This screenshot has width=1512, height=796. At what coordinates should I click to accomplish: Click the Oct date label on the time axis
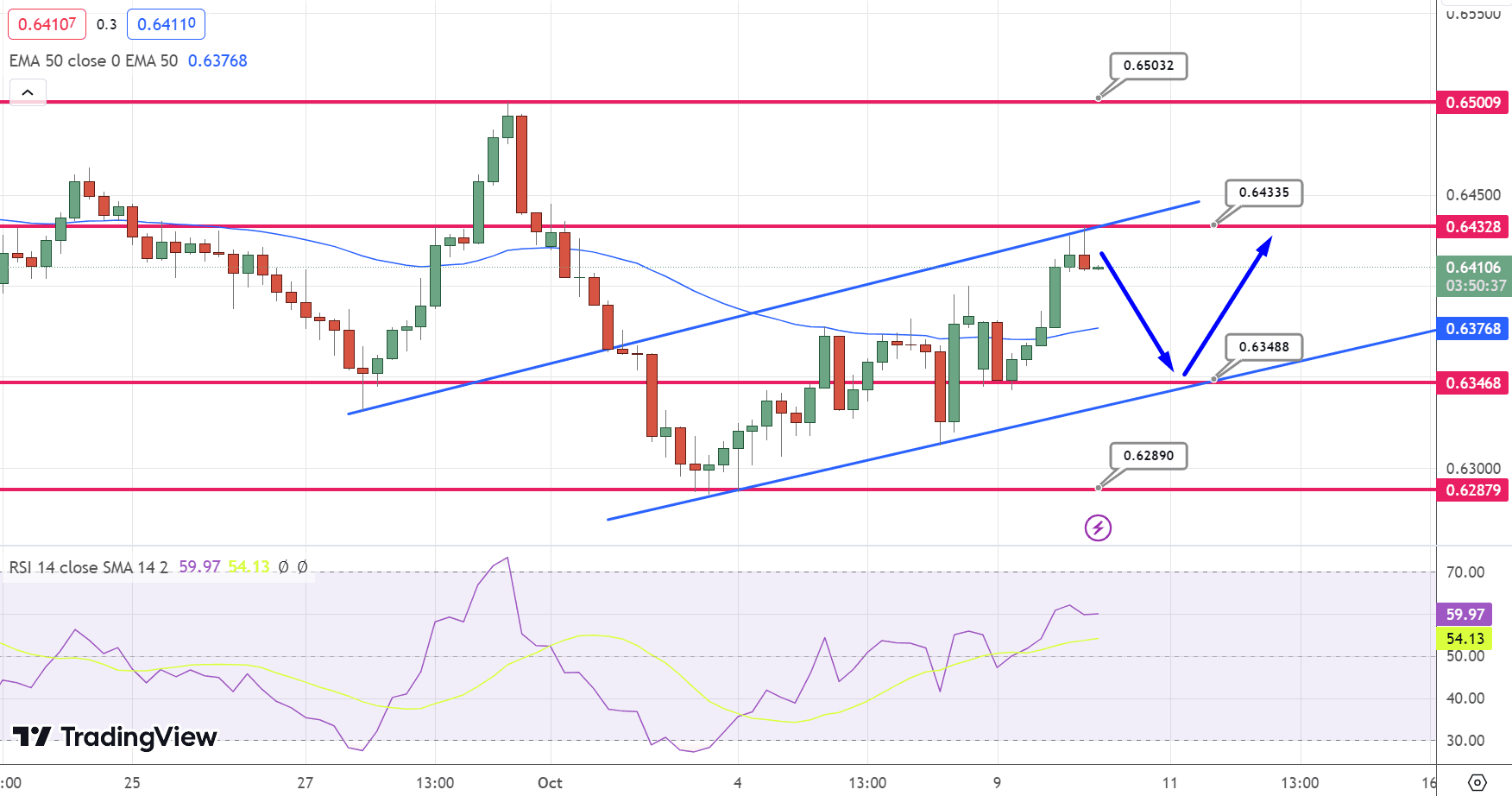point(550,783)
